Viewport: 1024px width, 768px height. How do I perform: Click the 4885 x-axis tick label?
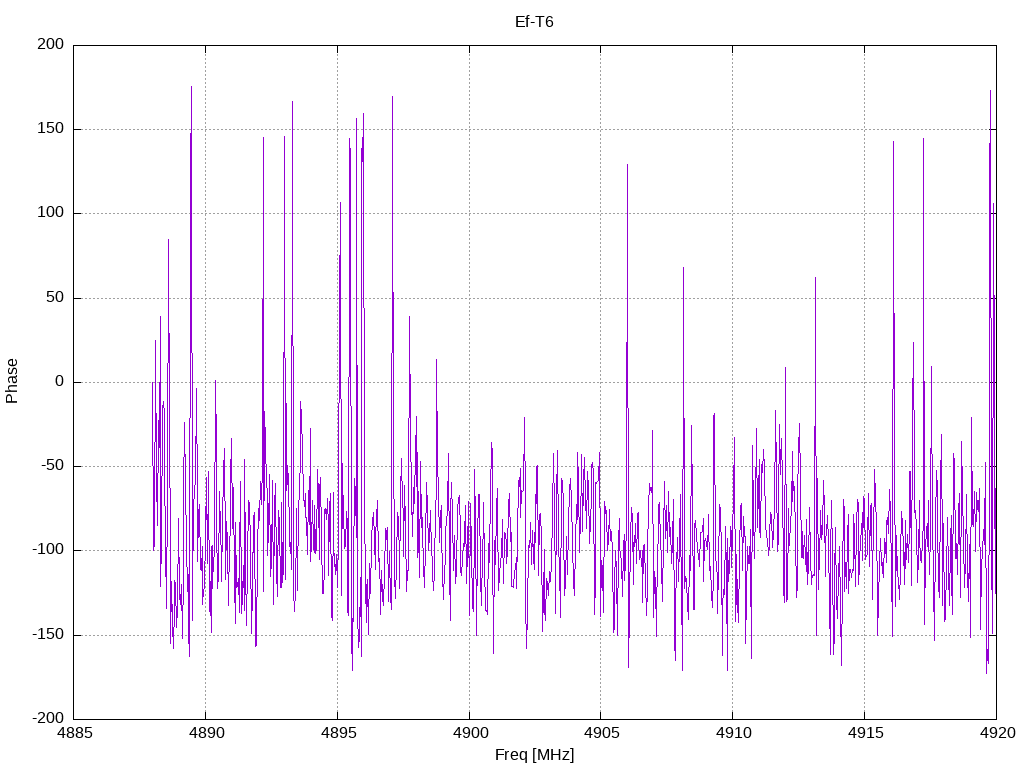point(74,733)
